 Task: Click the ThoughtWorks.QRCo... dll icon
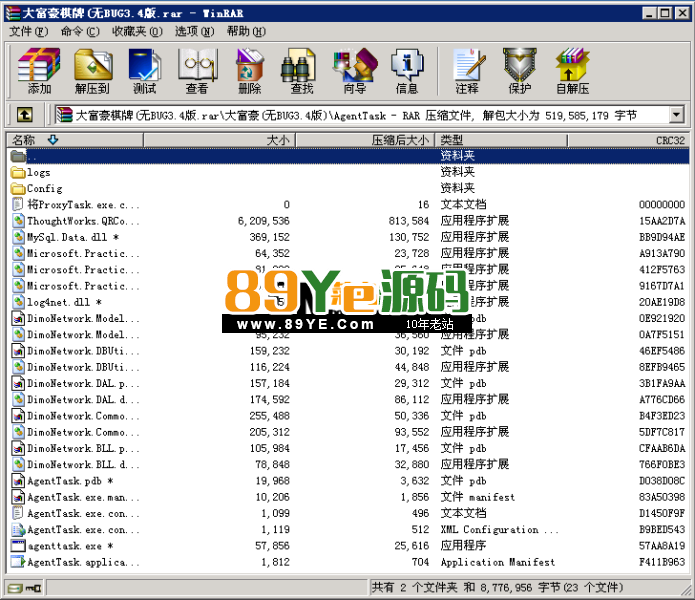pos(18,221)
